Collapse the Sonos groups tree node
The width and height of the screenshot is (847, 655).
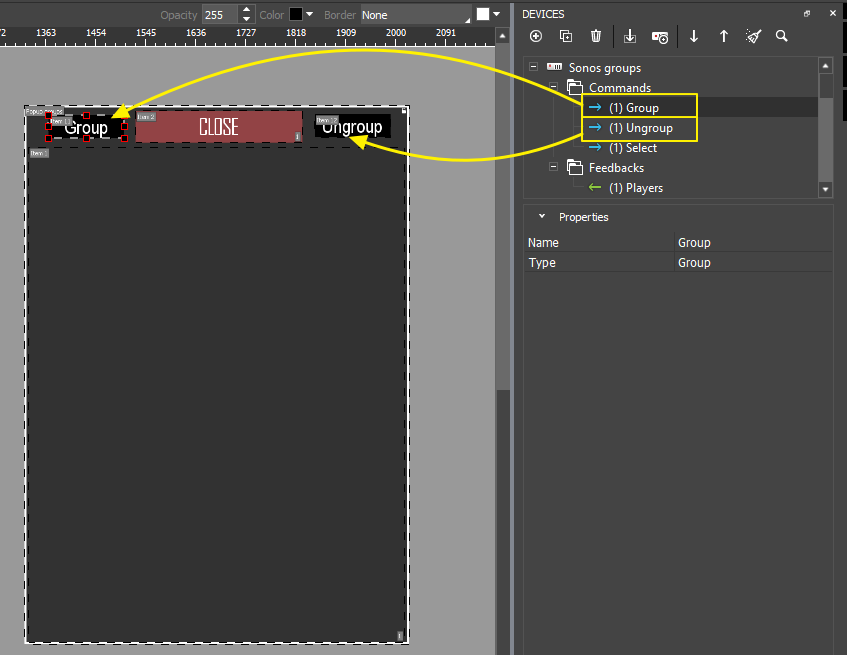coord(534,68)
